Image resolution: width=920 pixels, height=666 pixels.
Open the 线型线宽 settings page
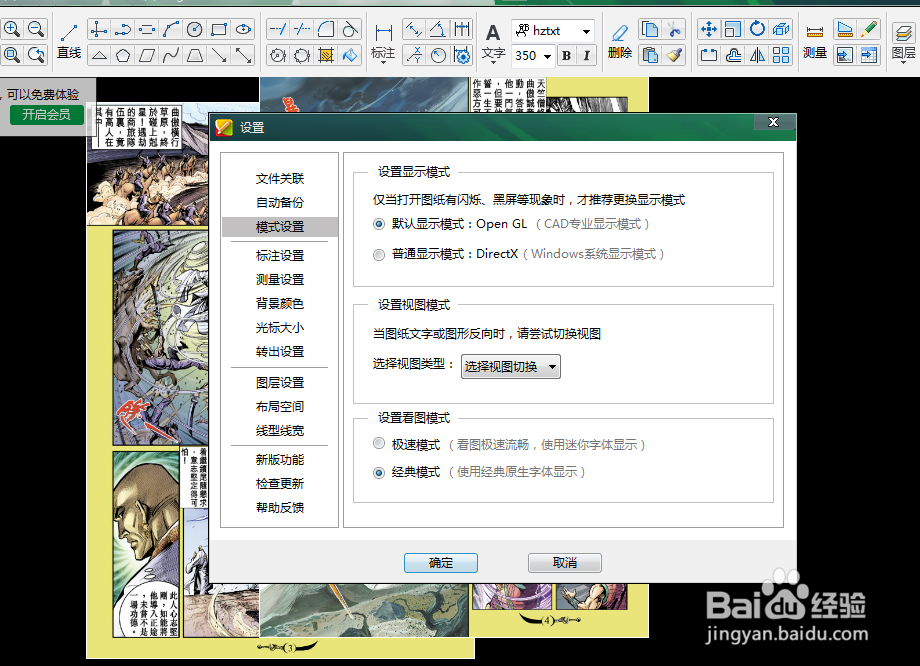(x=280, y=431)
